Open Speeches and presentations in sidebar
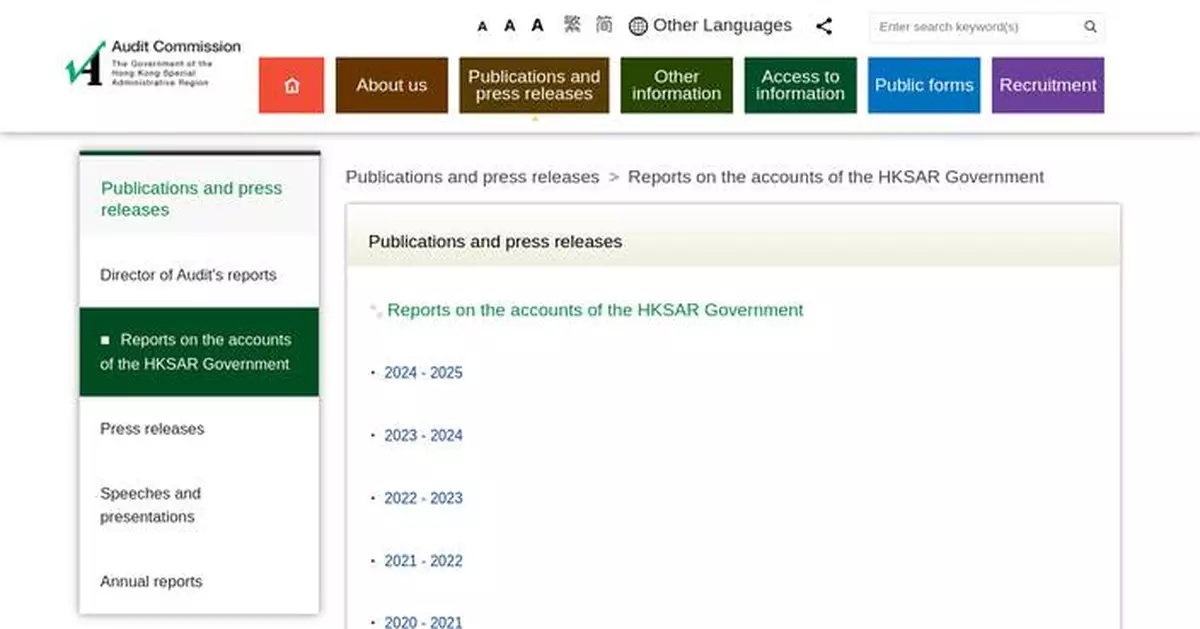The image size is (1200, 629). (x=150, y=505)
